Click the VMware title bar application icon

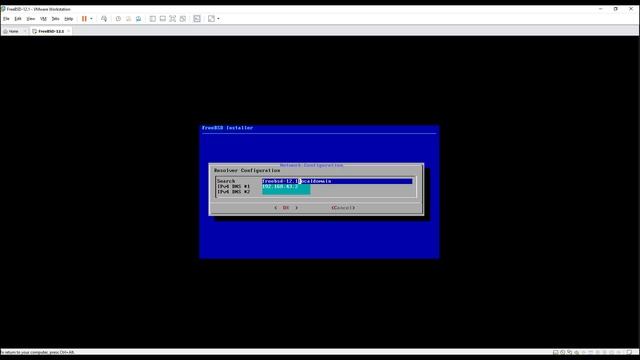pyautogui.click(x=3, y=9)
